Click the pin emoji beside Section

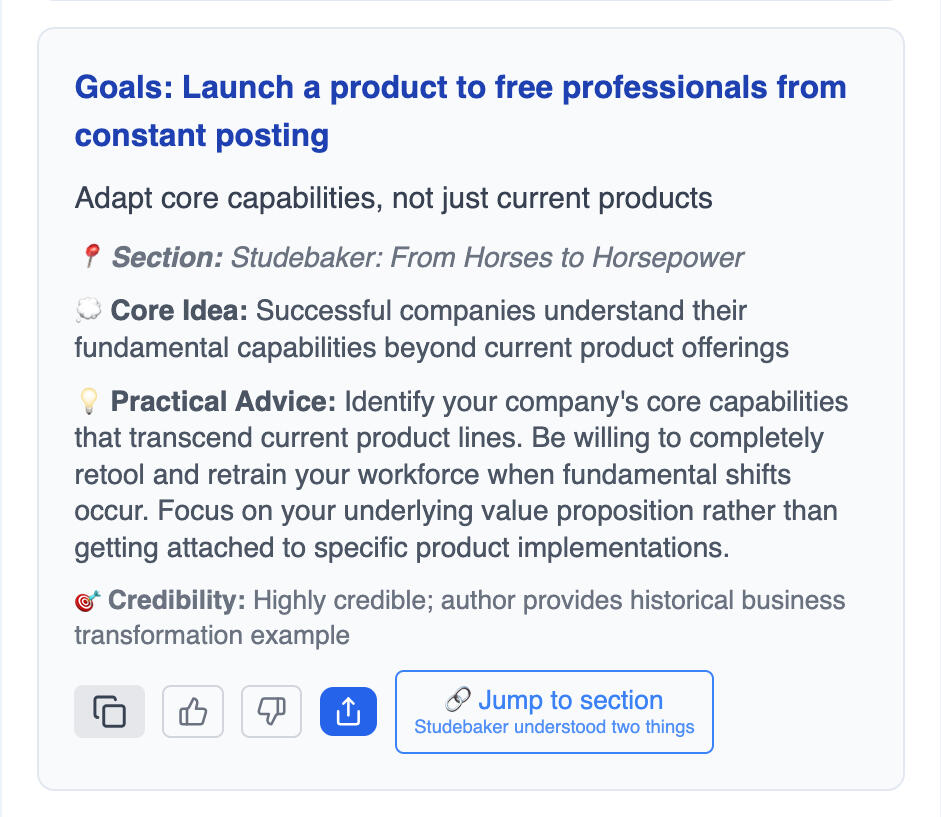pyautogui.click(x=89, y=258)
